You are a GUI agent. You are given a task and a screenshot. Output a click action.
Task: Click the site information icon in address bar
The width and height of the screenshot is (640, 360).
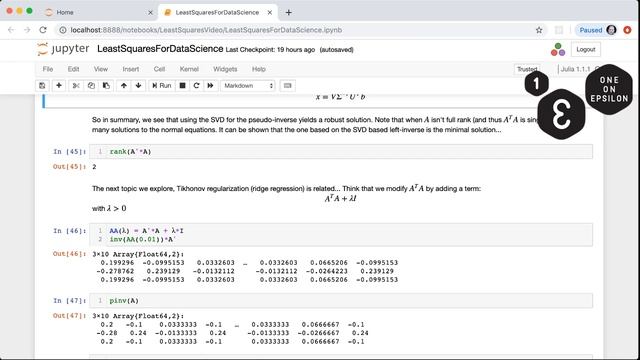[x=62, y=30]
